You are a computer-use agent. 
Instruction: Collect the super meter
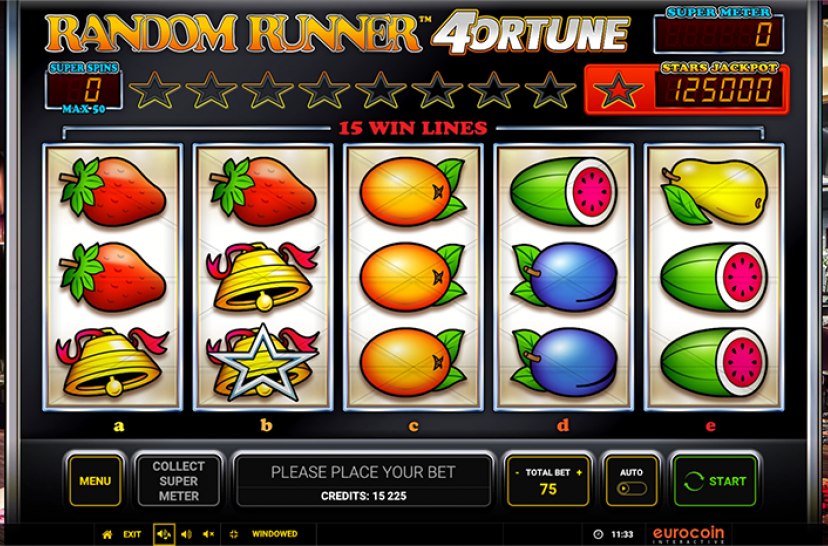click(178, 481)
